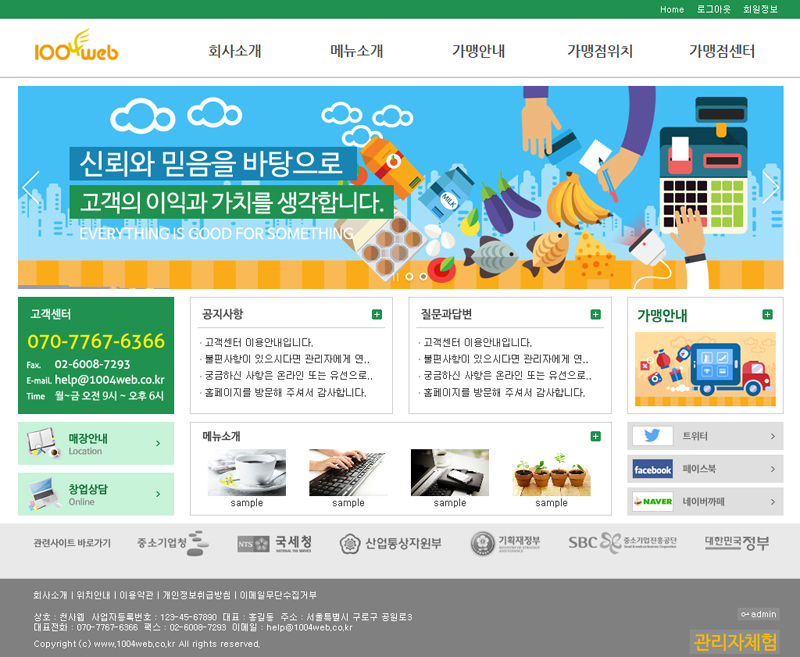Click the 기획재정부 logo

click(x=505, y=543)
